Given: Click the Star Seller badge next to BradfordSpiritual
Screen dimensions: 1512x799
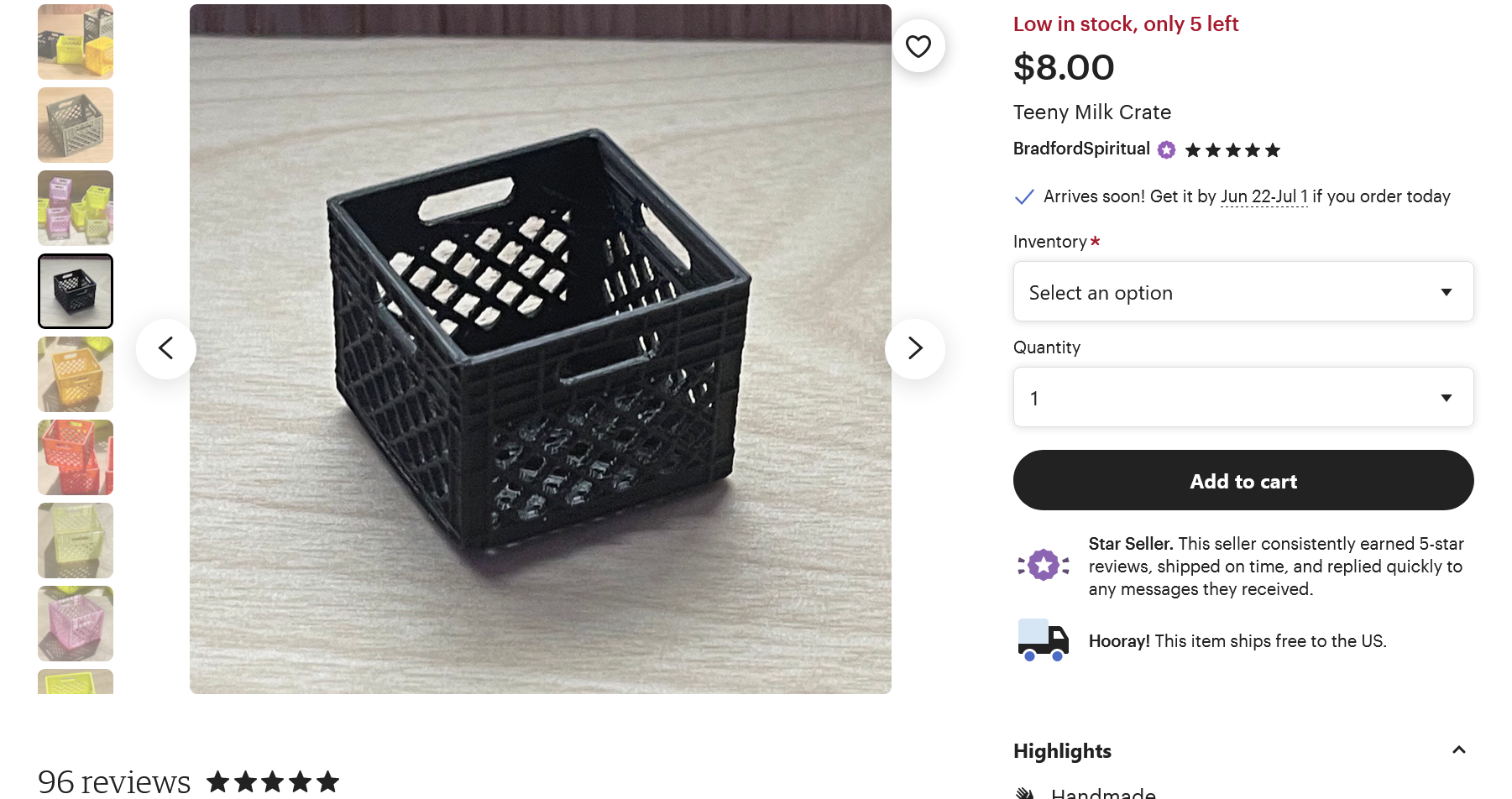Looking at the screenshot, I should [x=1166, y=150].
